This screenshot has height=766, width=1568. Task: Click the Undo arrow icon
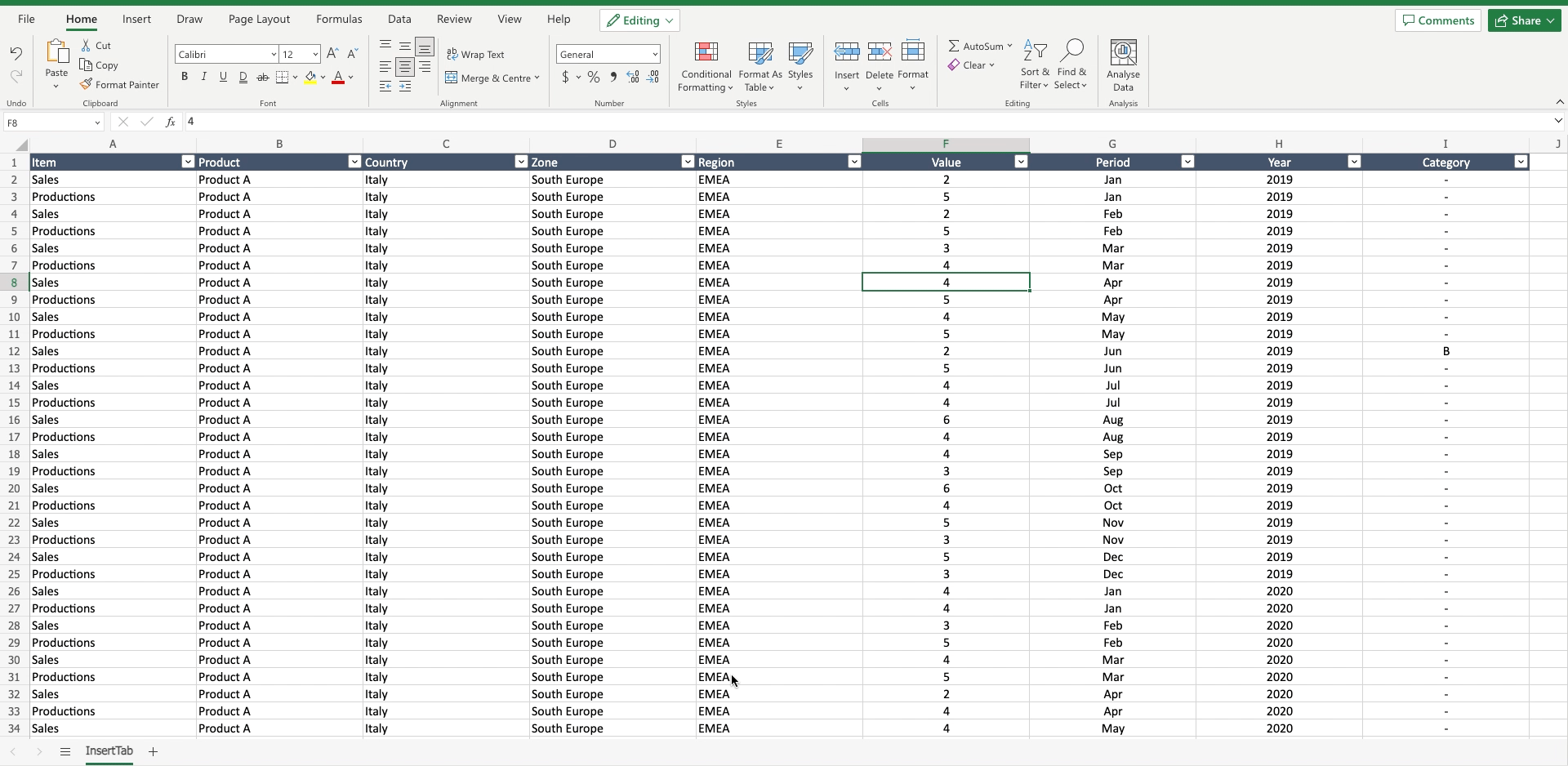pyautogui.click(x=16, y=54)
